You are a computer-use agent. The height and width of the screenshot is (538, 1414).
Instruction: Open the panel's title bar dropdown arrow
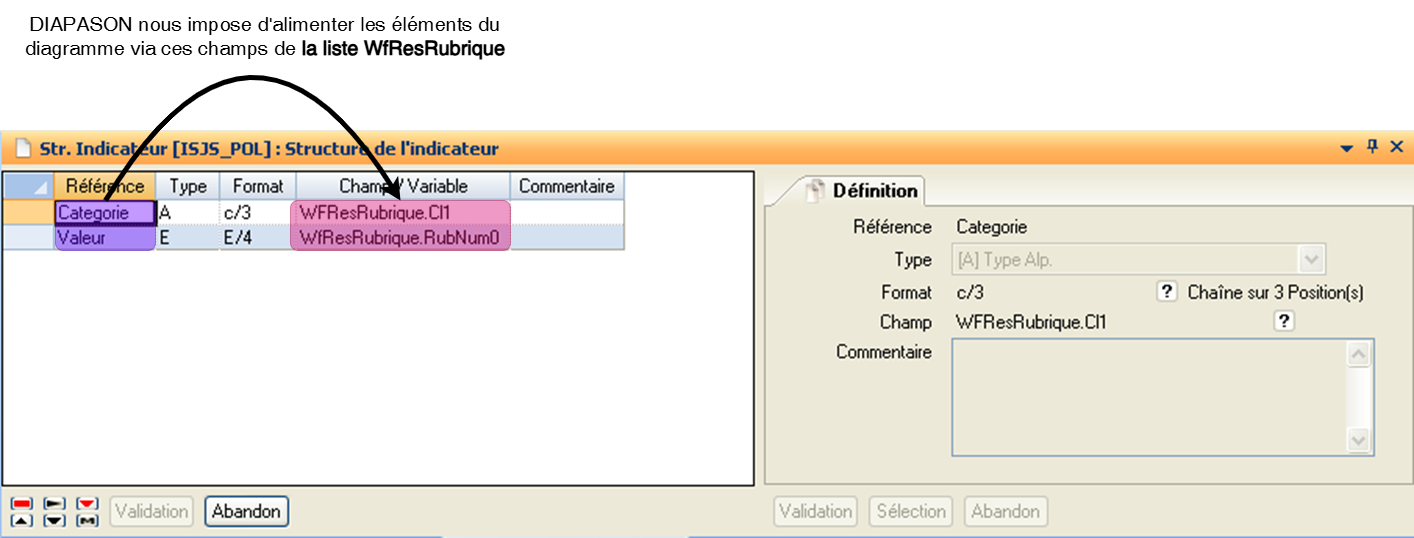1347,148
